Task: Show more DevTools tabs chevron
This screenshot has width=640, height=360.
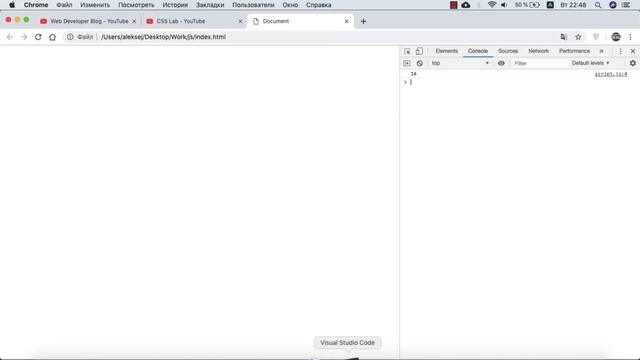Action: click(x=601, y=51)
